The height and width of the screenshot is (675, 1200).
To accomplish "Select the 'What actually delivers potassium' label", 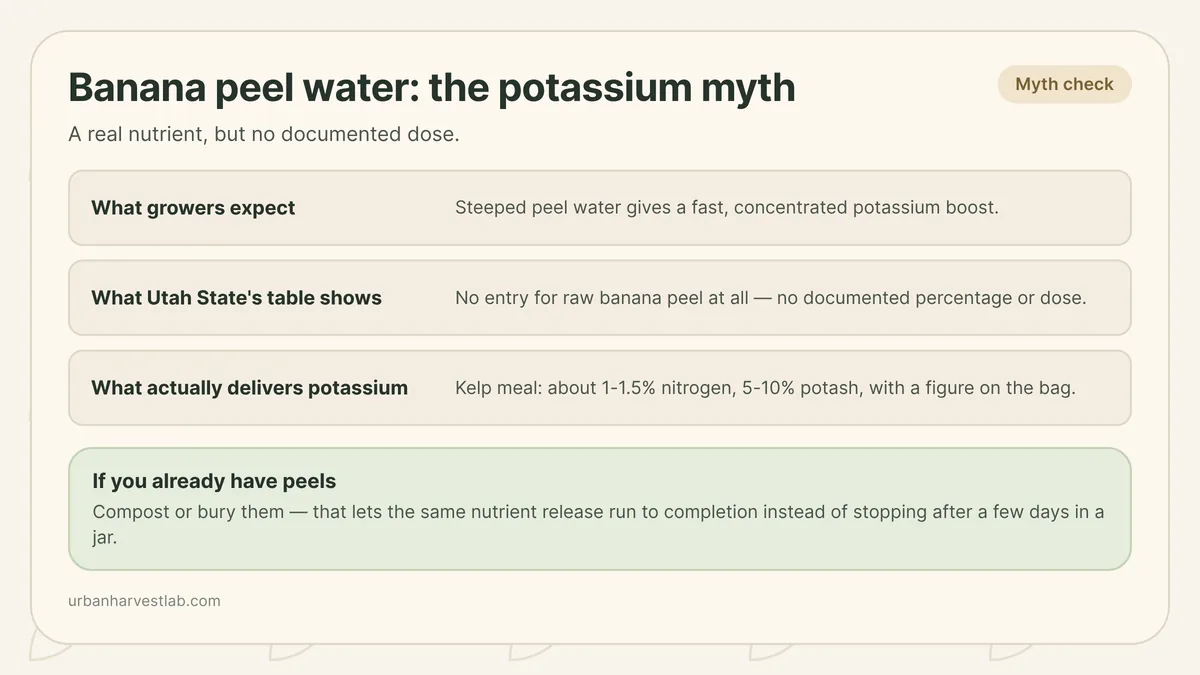I will point(249,388).
